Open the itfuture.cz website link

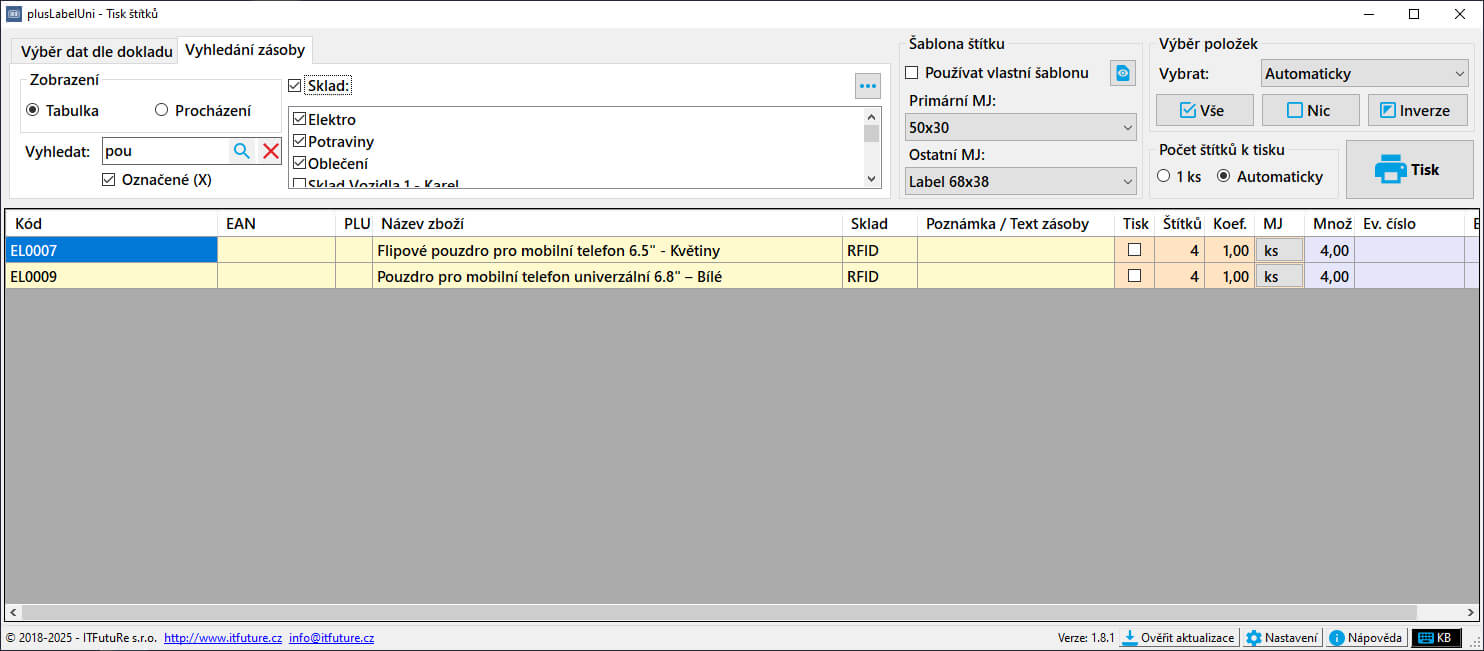[x=222, y=638]
